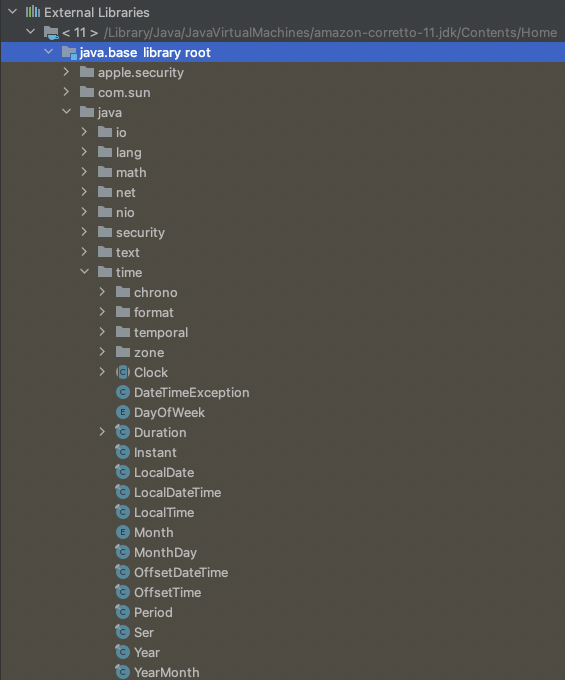This screenshot has height=680, width=565.
Task: Click the JDK 11 library icon
Action: point(51,33)
